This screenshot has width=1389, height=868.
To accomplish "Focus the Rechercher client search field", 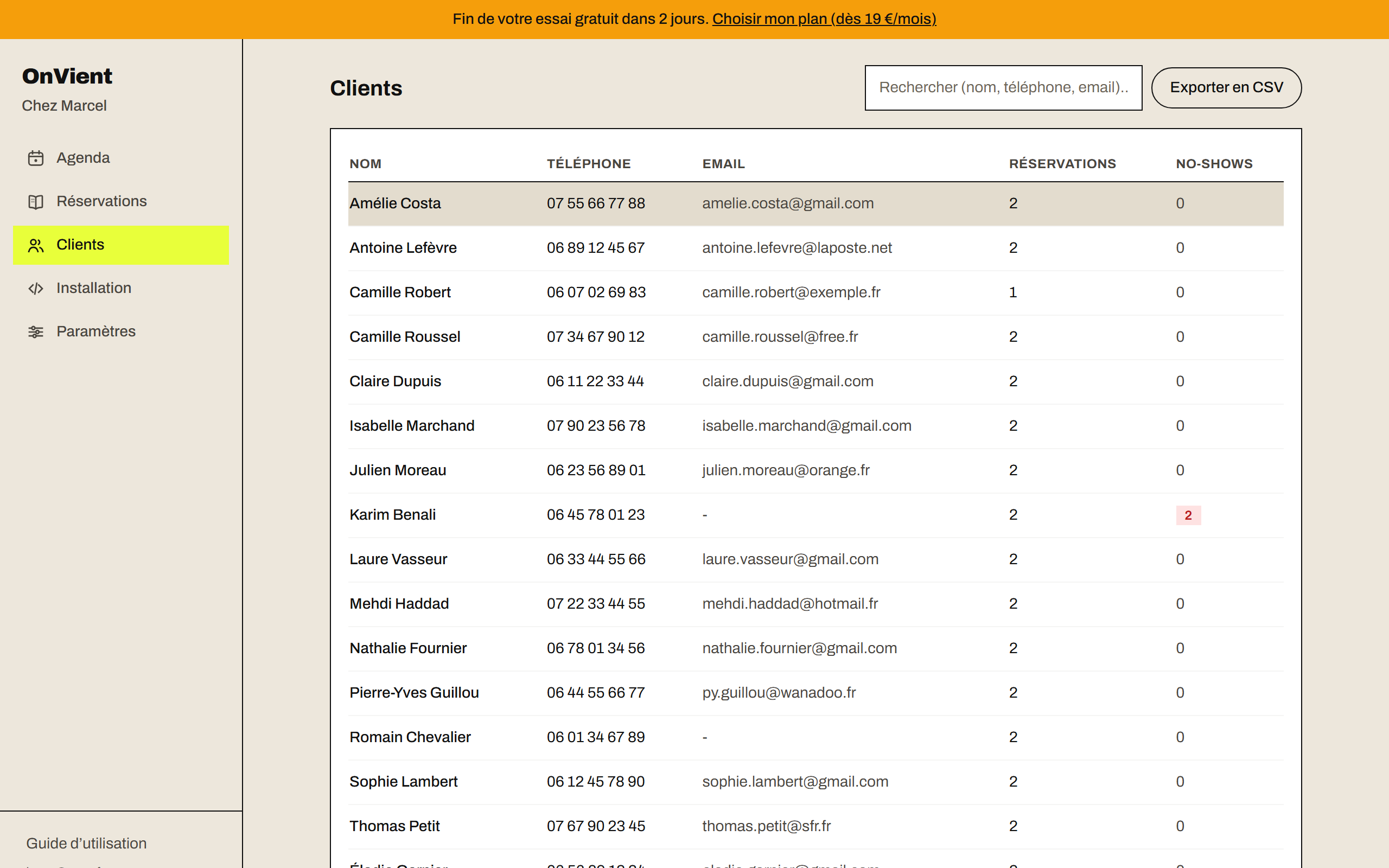I will point(1003,87).
